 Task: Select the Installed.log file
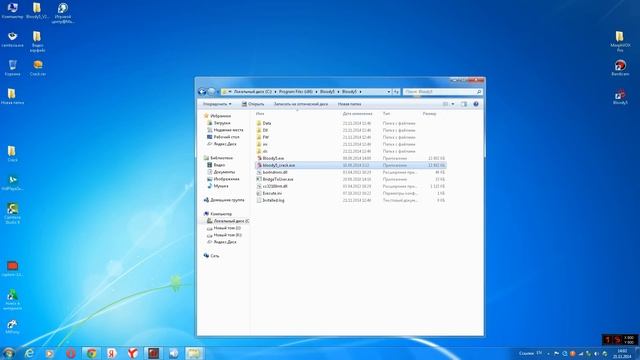tap(273, 200)
